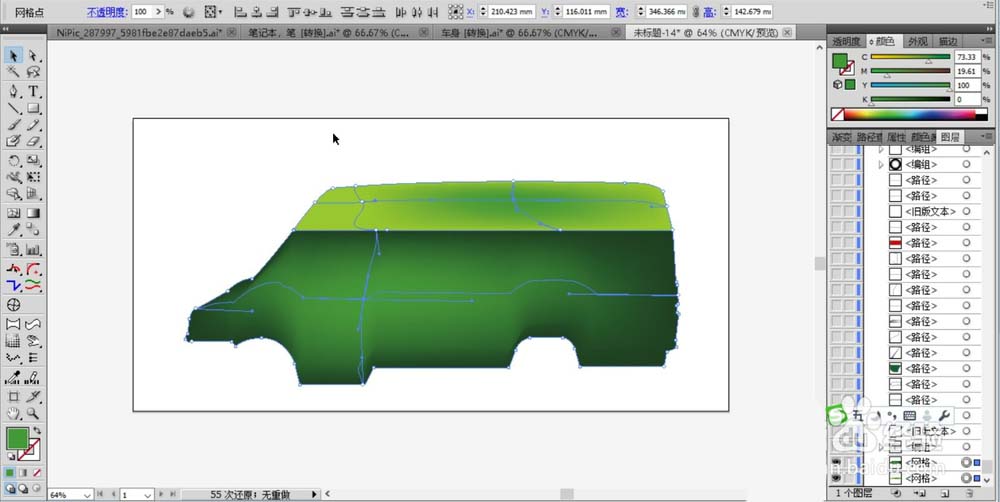The image size is (1000, 502).
Task: Select the Hand tool
Action: [x=13, y=414]
